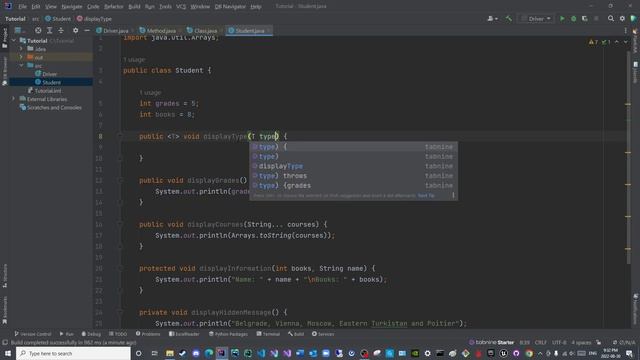Collapse the src folder
The width and height of the screenshot is (640, 360).
21,65
